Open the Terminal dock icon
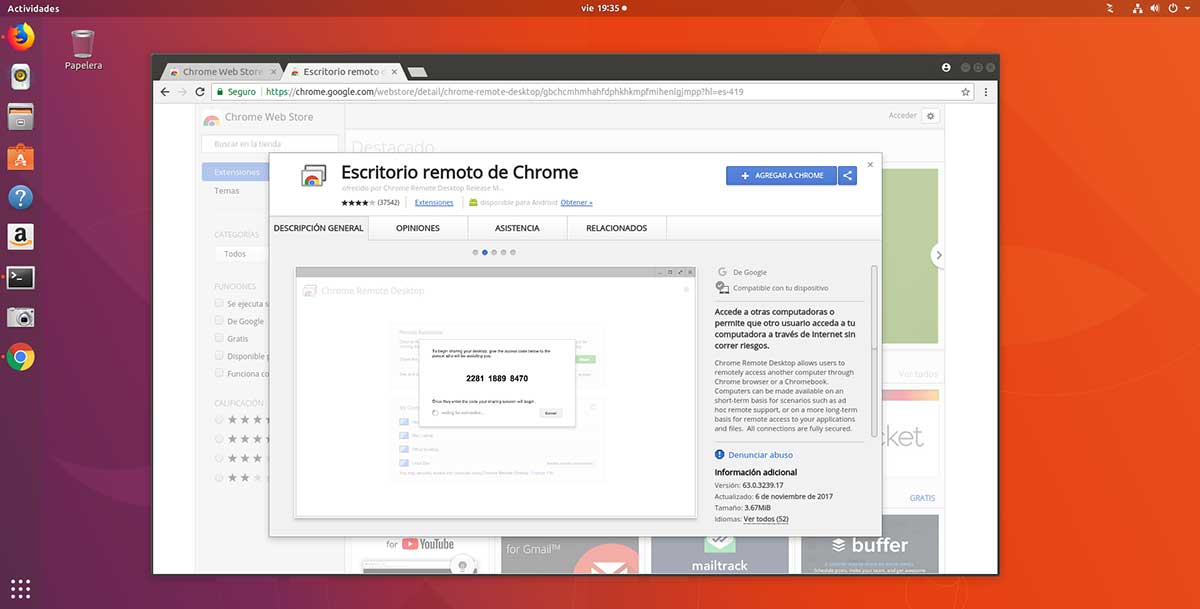This screenshot has height=609, width=1200. pos(21,277)
